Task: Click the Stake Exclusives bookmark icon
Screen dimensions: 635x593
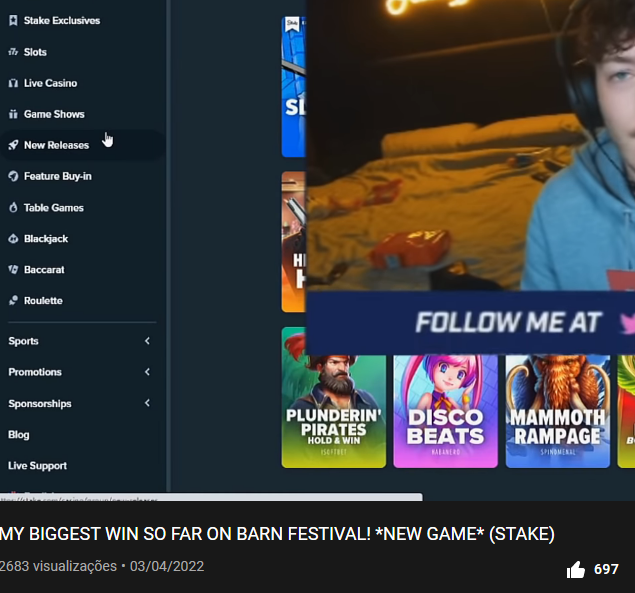Action: (x=13, y=21)
